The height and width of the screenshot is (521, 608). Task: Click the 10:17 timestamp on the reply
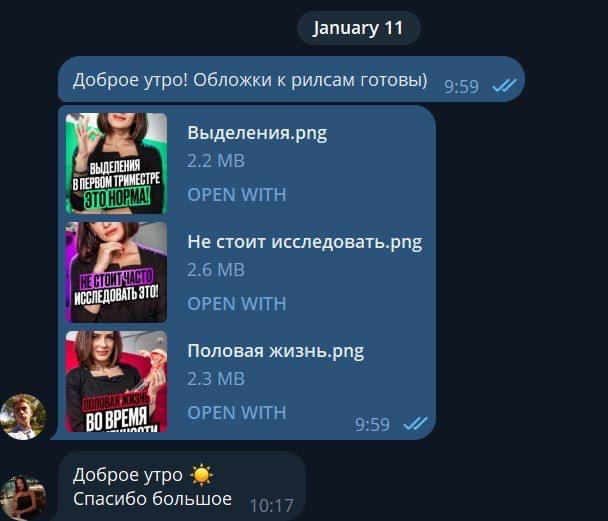[271, 506]
